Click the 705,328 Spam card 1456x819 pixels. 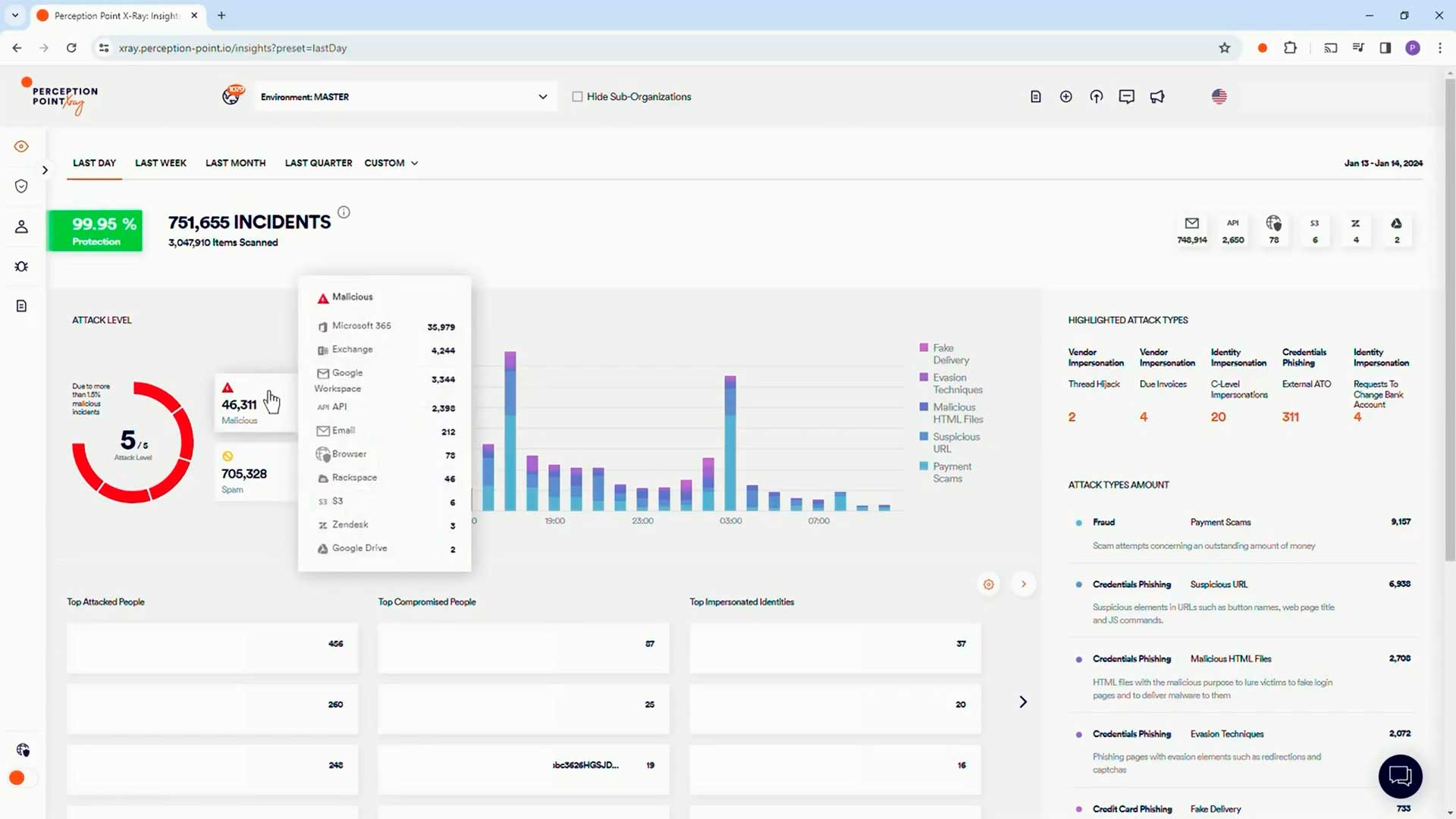click(255, 472)
